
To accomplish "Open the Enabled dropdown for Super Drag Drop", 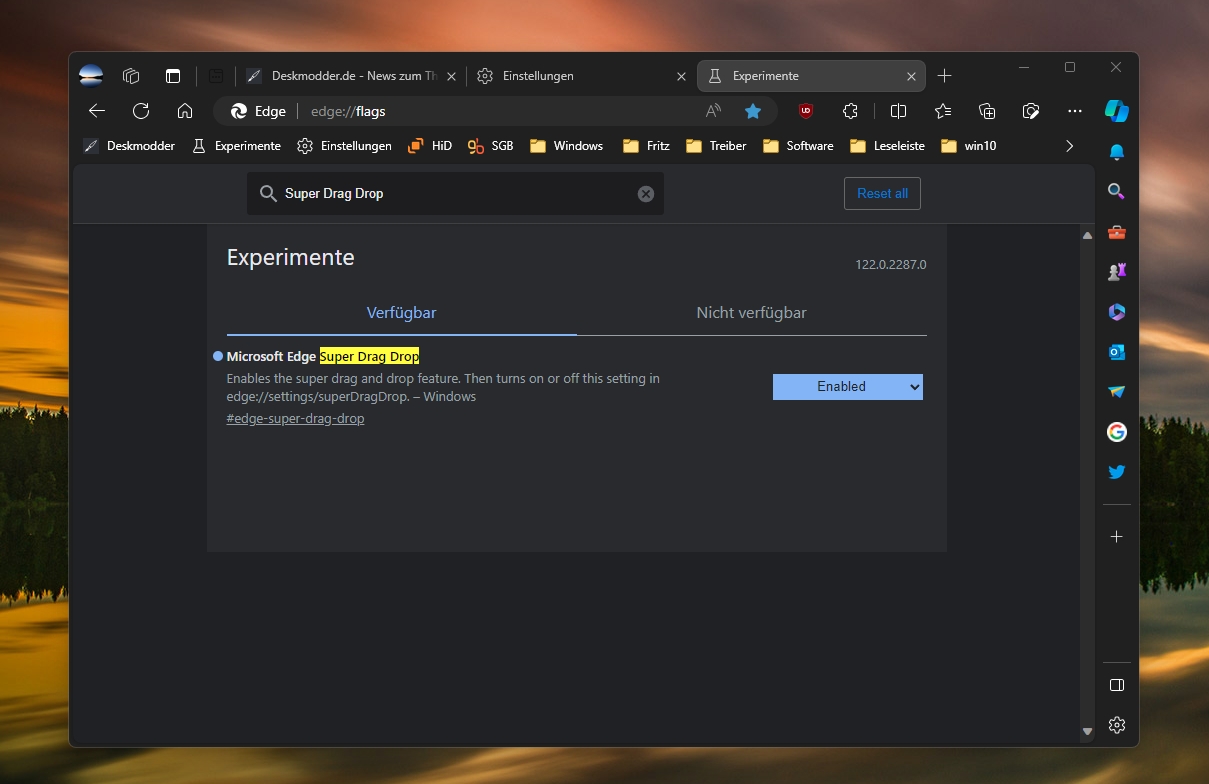I will [848, 386].
